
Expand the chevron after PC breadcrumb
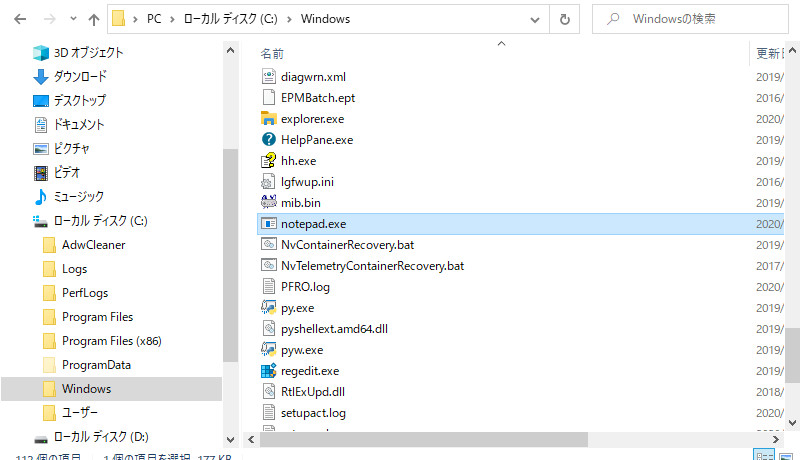[x=172, y=19]
